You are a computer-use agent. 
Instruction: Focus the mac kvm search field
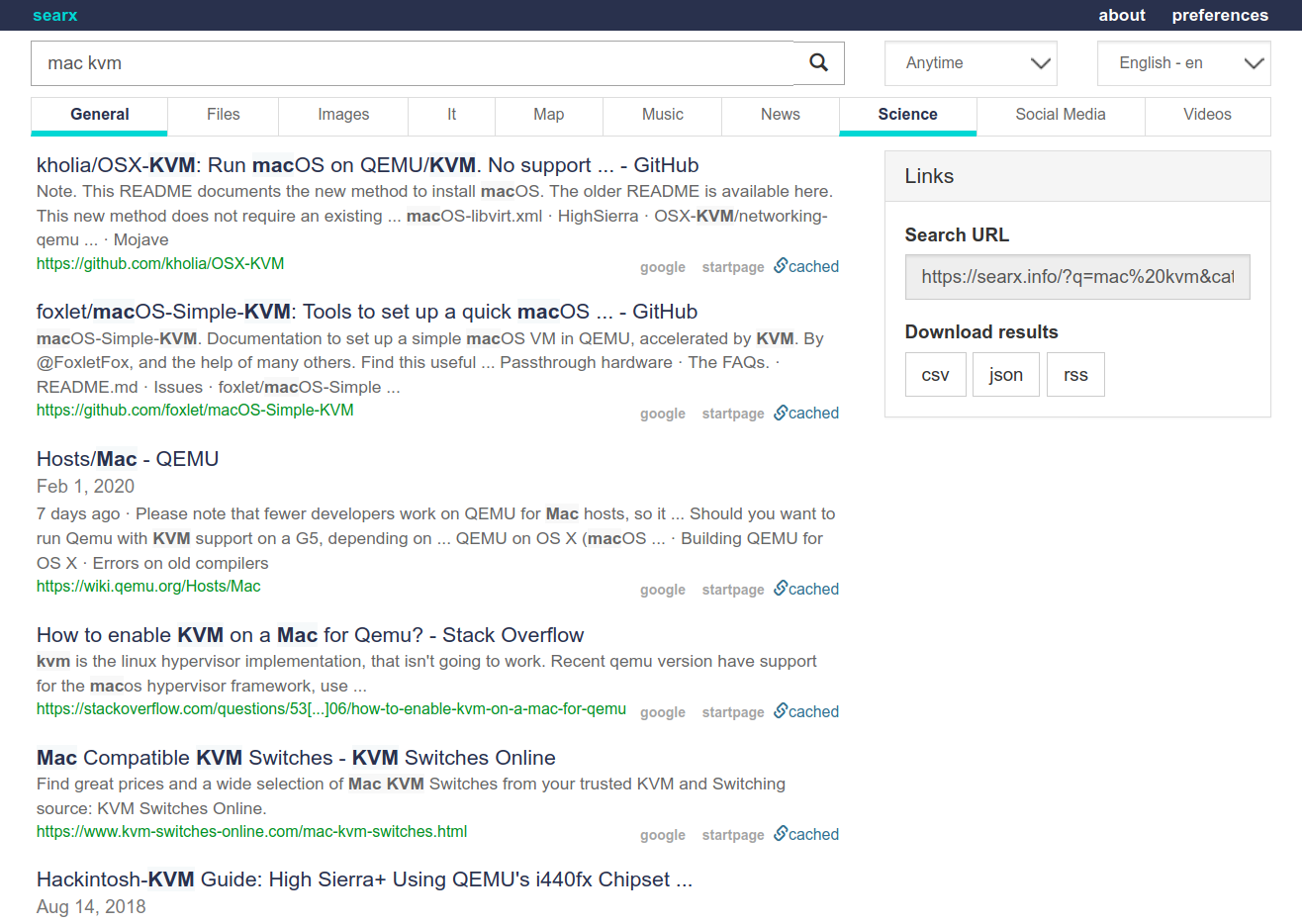[x=413, y=63]
